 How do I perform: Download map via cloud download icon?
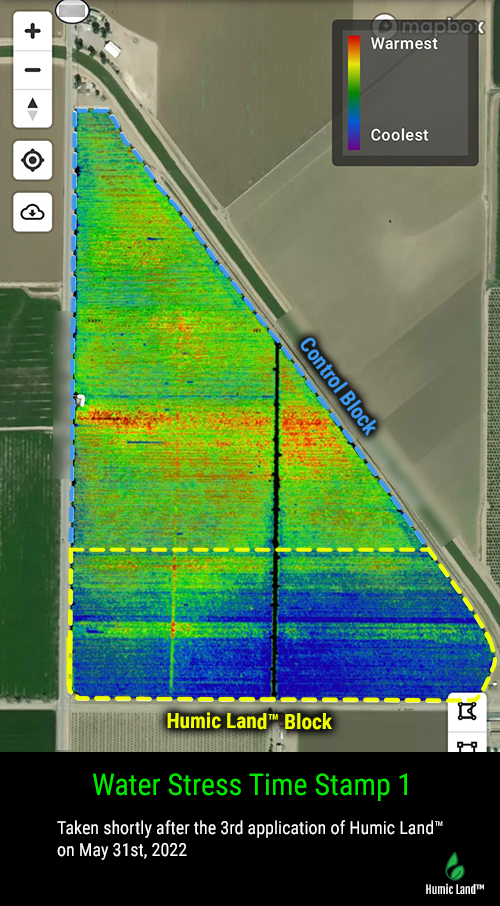32,212
